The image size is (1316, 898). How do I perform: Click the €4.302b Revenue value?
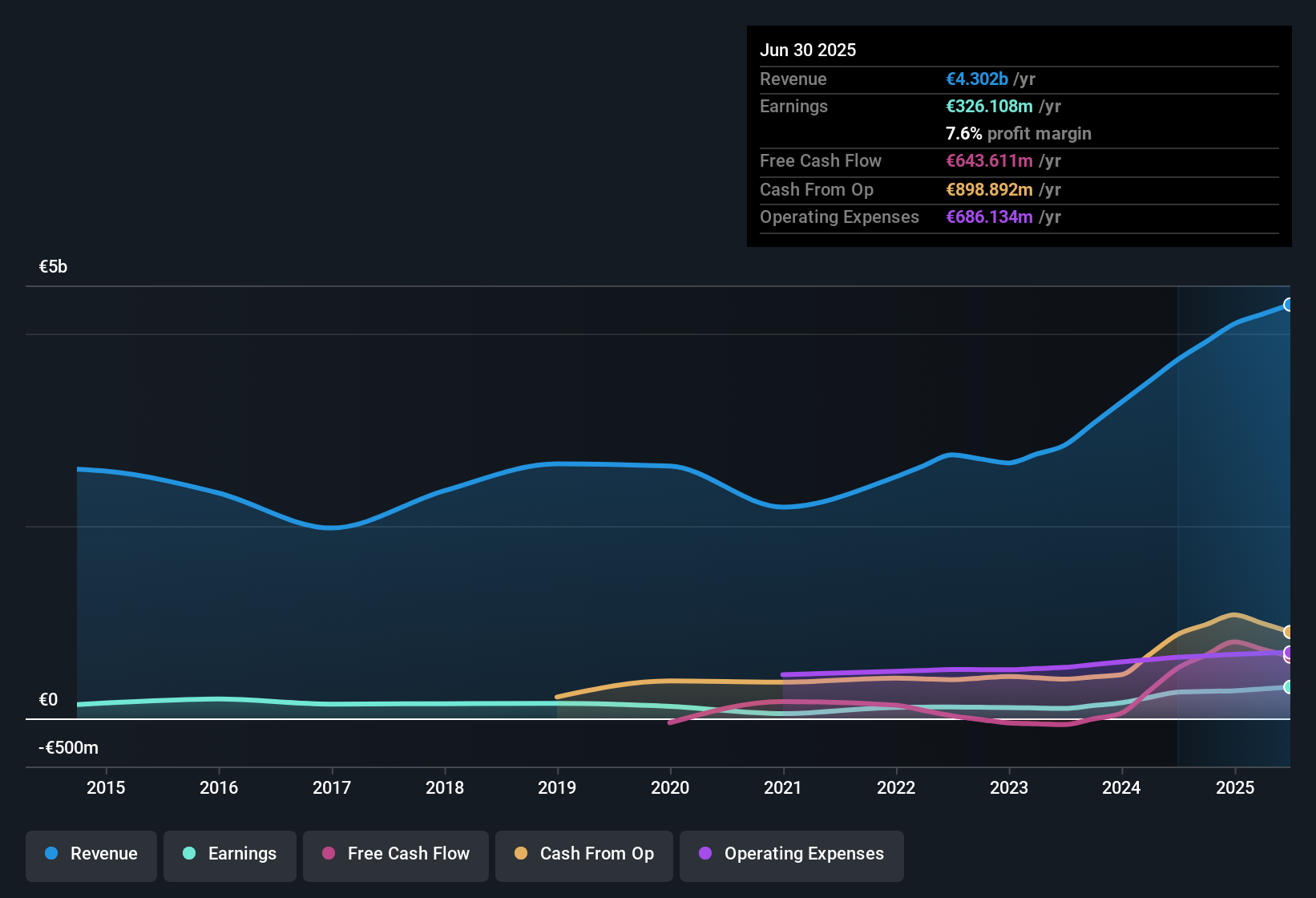click(x=977, y=79)
